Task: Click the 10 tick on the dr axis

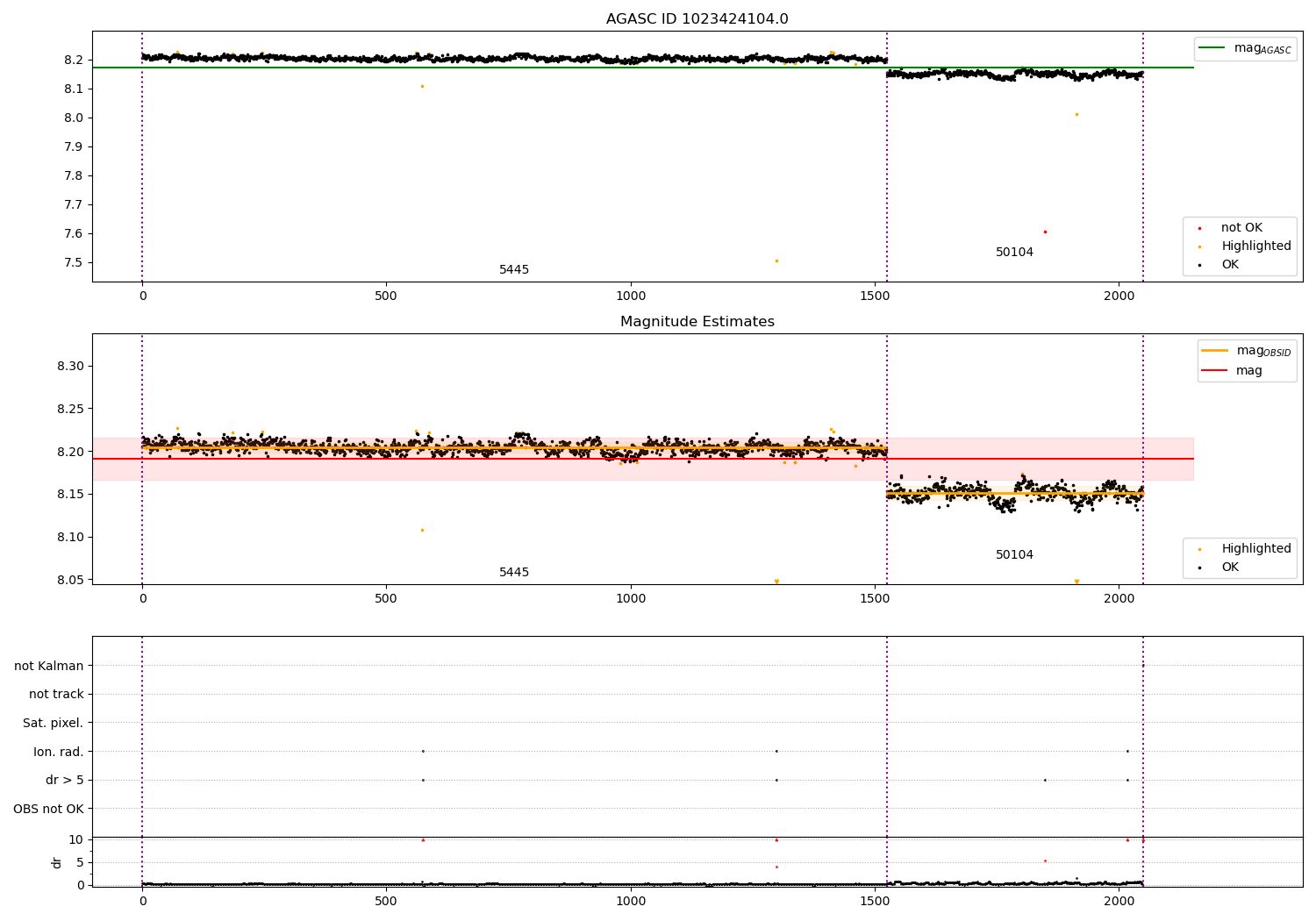Action: click(76, 839)
